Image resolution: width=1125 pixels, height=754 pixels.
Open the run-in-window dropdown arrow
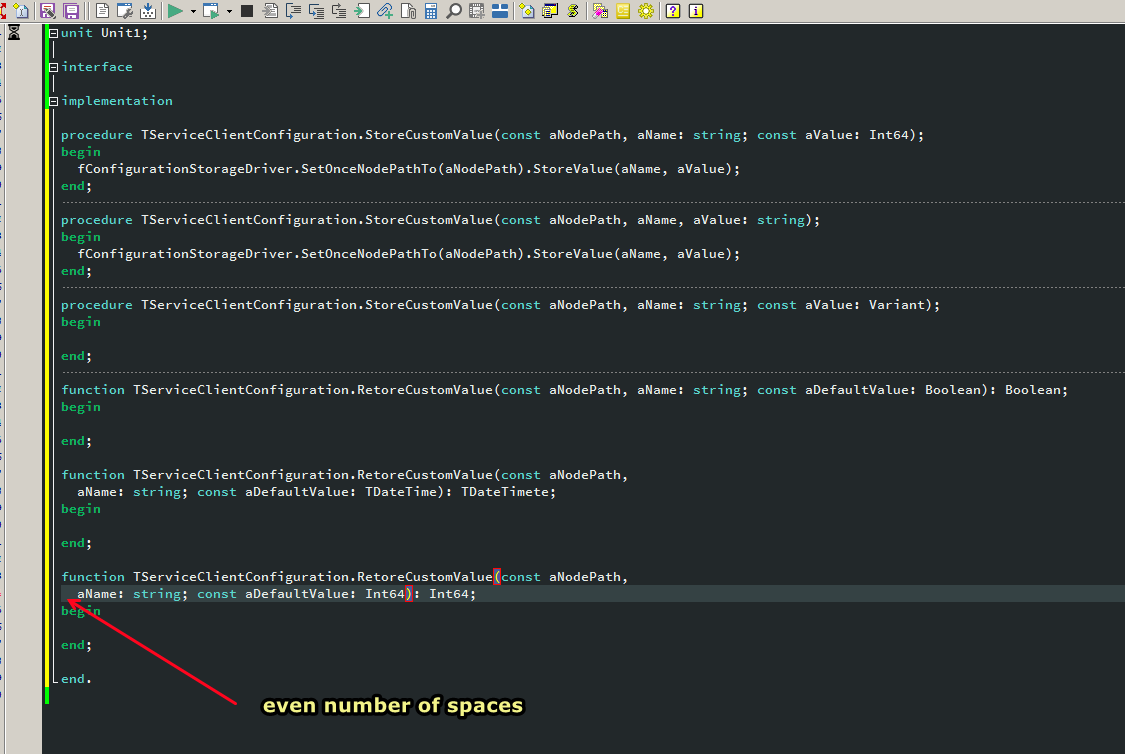pos(230,11)
